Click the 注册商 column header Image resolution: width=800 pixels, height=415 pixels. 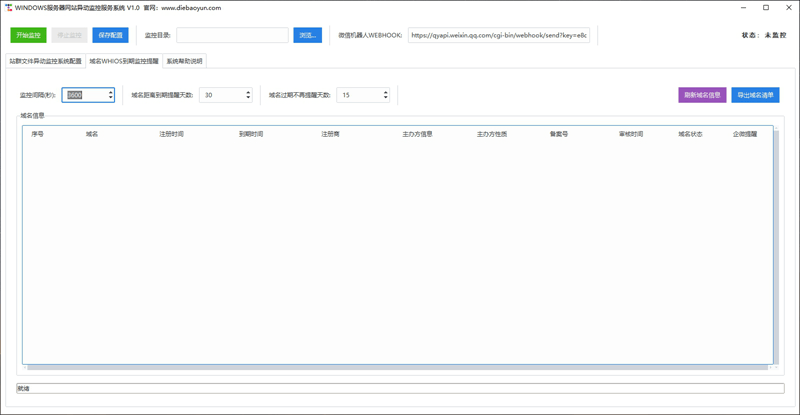[x=330, y=134]
